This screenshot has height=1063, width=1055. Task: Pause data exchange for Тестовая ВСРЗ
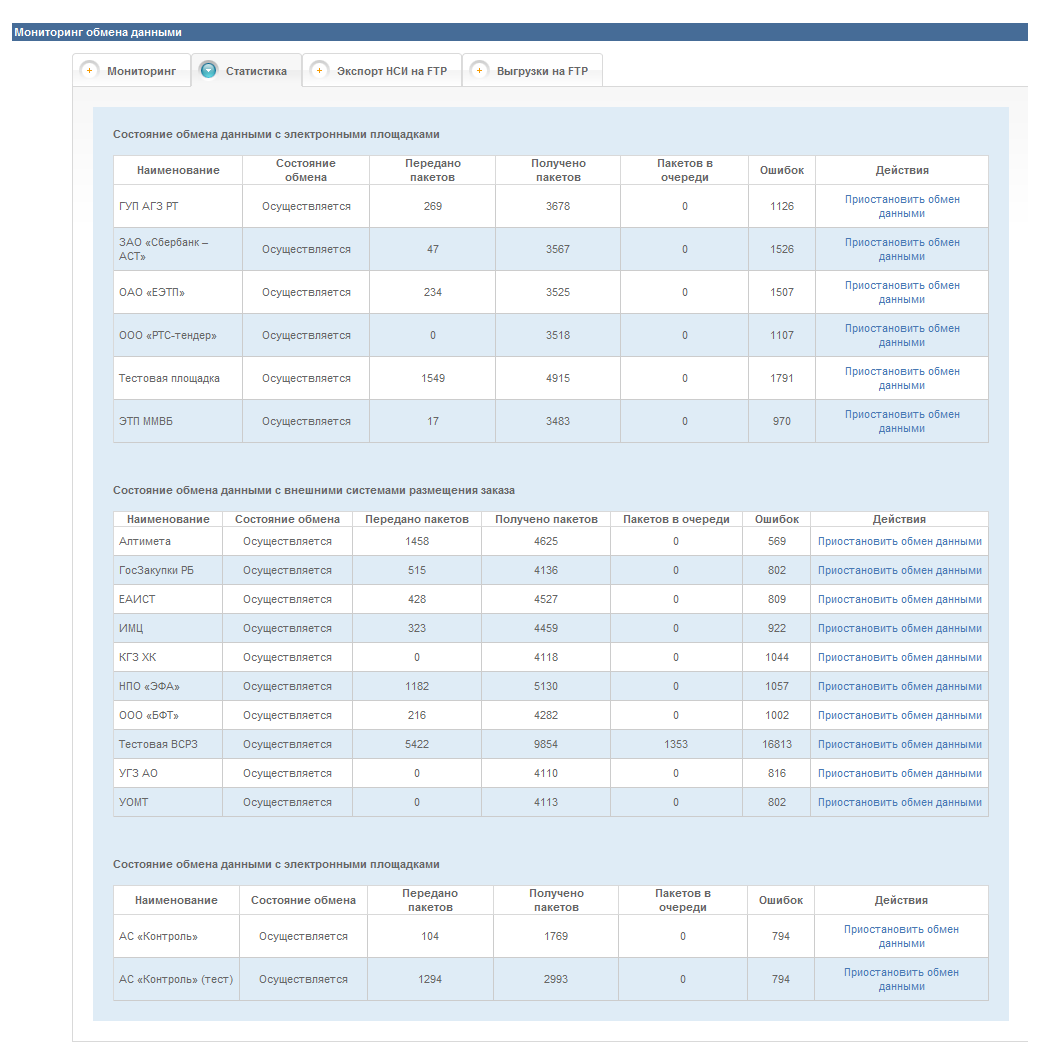point(900,744)
